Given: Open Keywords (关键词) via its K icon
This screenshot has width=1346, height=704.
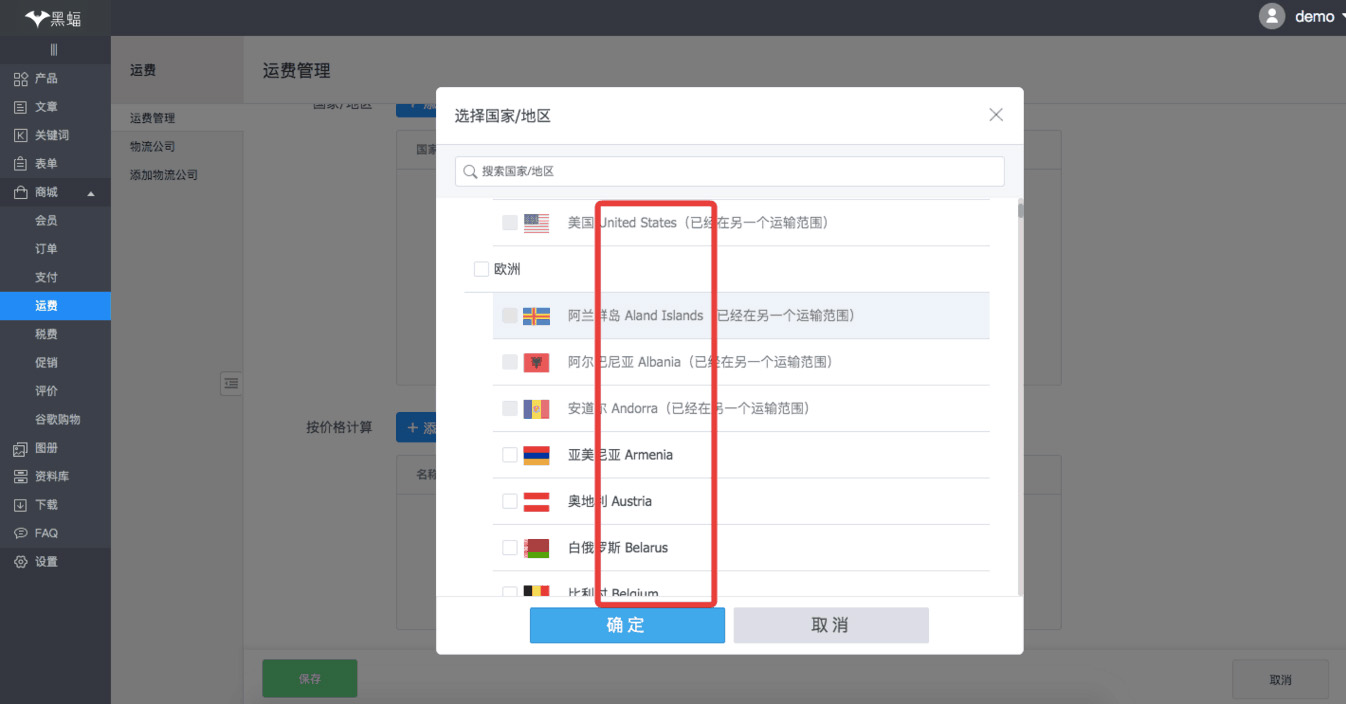Looking at the screenshot, I should (20, 136).
